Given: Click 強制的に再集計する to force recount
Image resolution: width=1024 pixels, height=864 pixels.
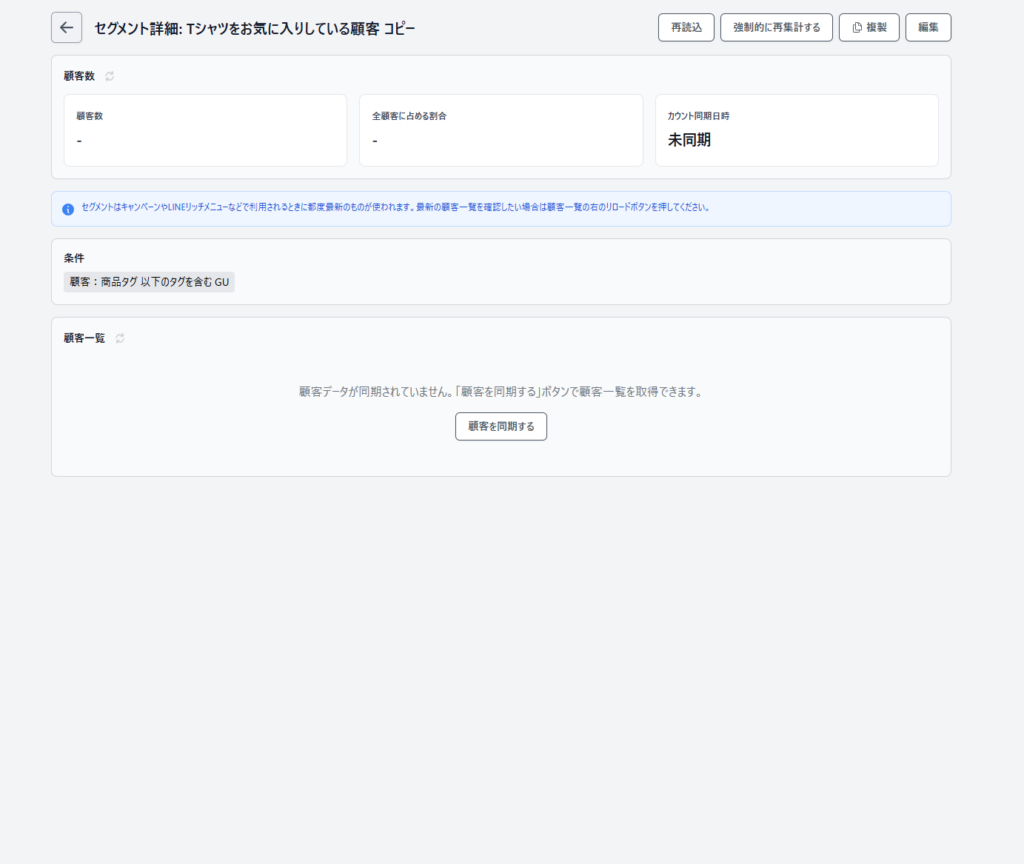Looking at the screenshot, I should tap(776, 28).
